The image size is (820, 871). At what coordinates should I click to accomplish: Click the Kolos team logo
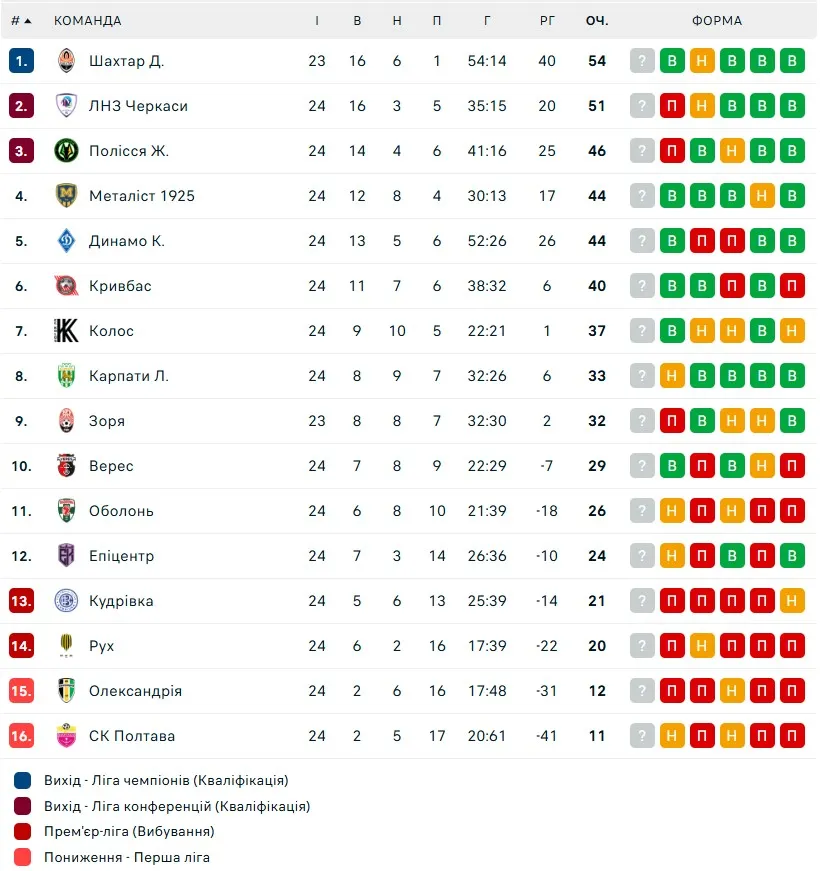click(x=66, y=331)
